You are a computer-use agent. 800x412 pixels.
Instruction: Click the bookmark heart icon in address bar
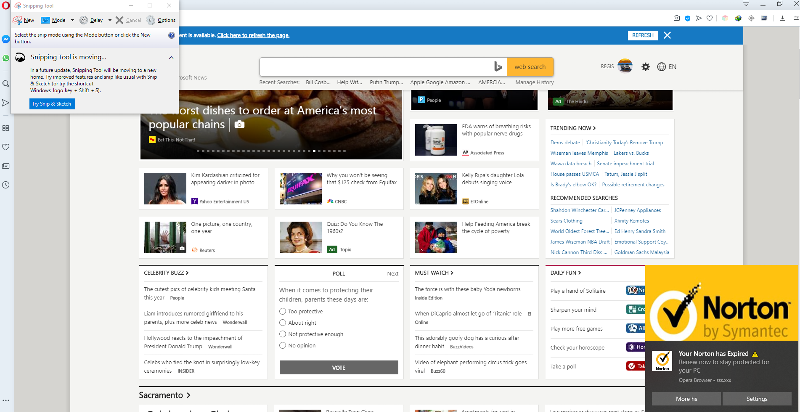click(709, 18)
